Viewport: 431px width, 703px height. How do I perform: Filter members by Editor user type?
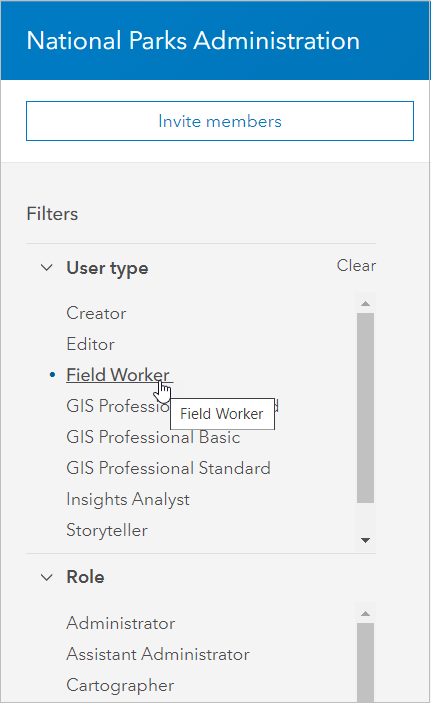click(x=91, y=344)
